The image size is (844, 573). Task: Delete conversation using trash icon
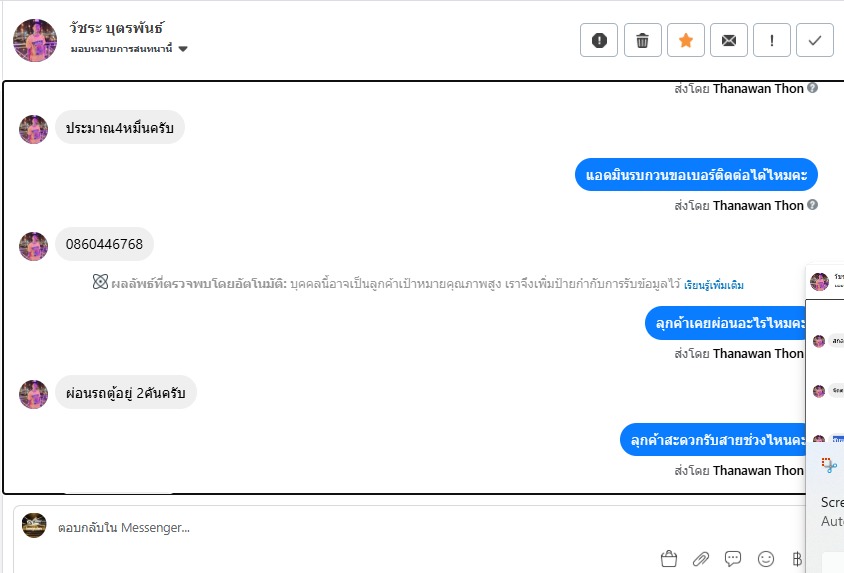pos(642,40)
